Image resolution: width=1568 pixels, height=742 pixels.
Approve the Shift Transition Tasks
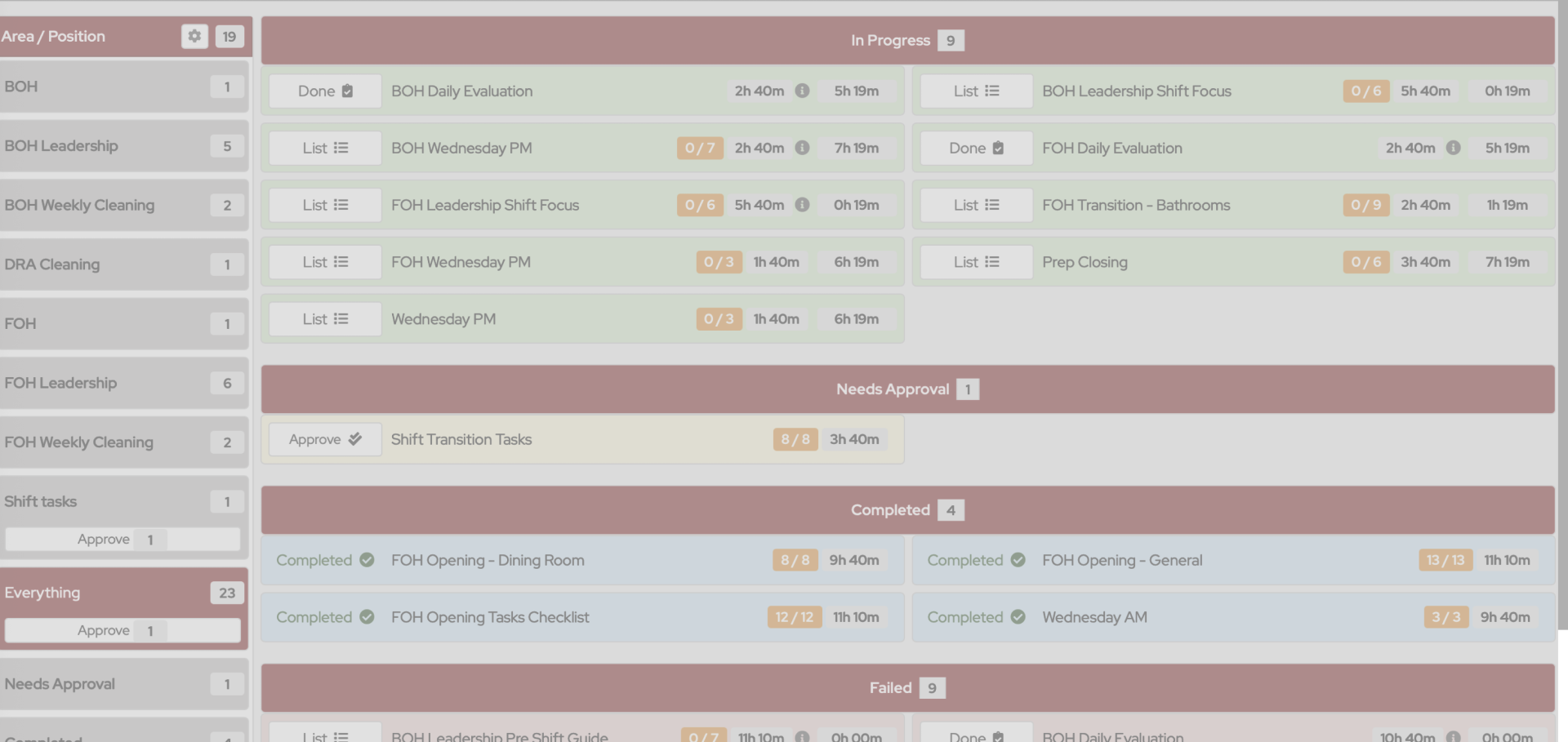(325, 439)
